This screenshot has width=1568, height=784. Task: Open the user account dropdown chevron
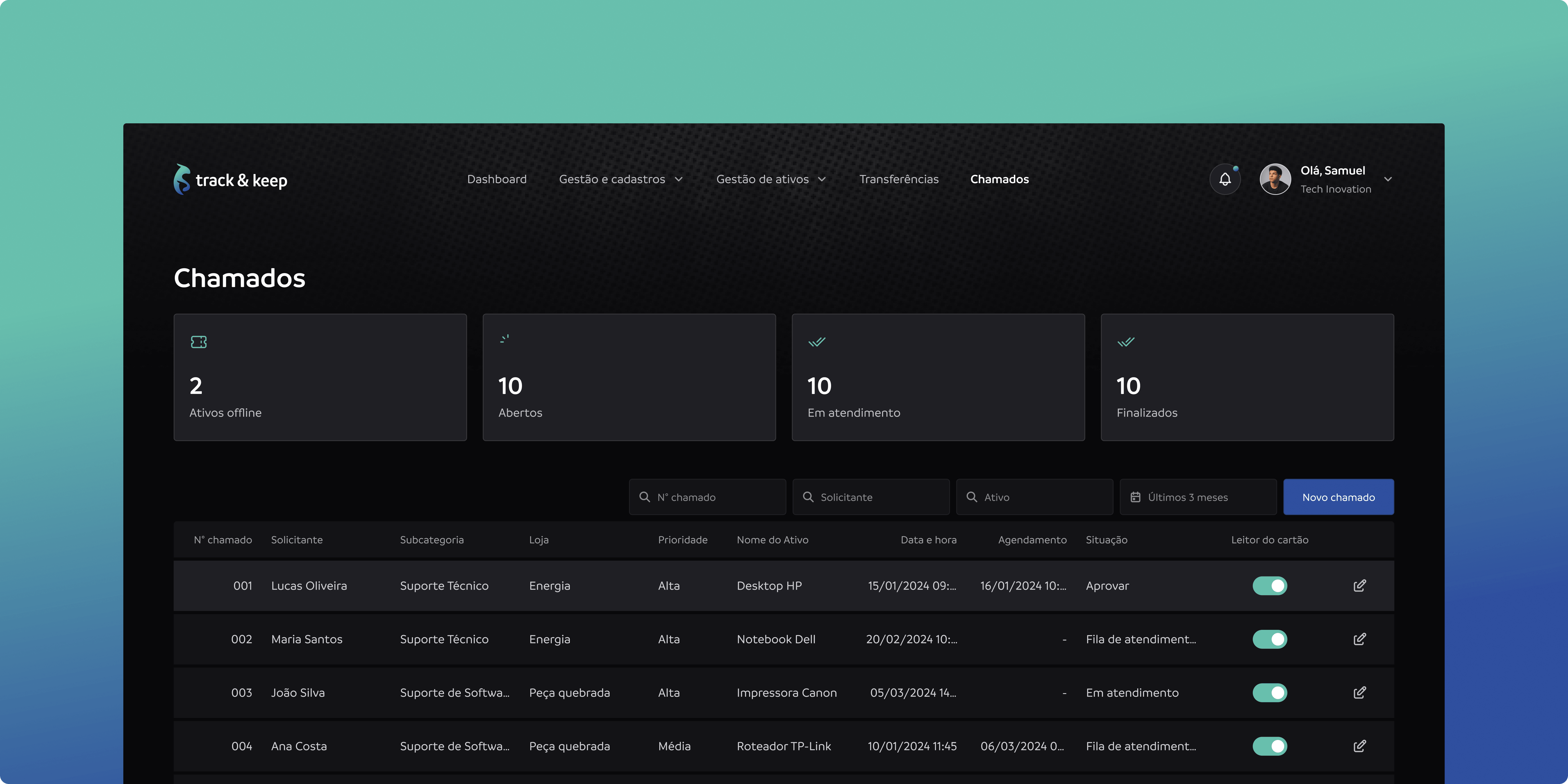coord(1388,179)
